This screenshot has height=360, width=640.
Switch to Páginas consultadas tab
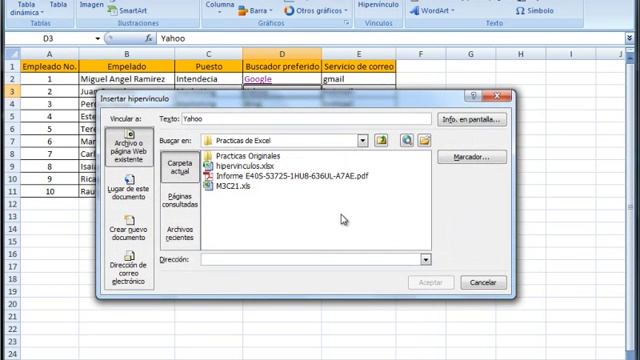(x=180, y=200)
